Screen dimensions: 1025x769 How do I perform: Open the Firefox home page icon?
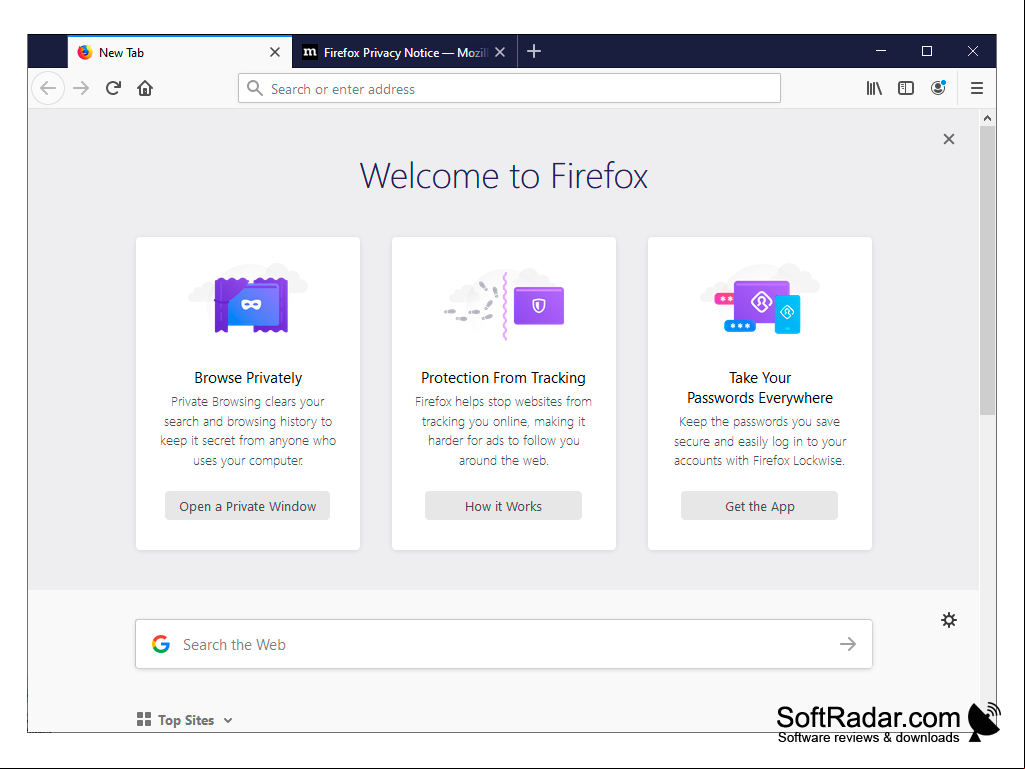click(145, 88)
